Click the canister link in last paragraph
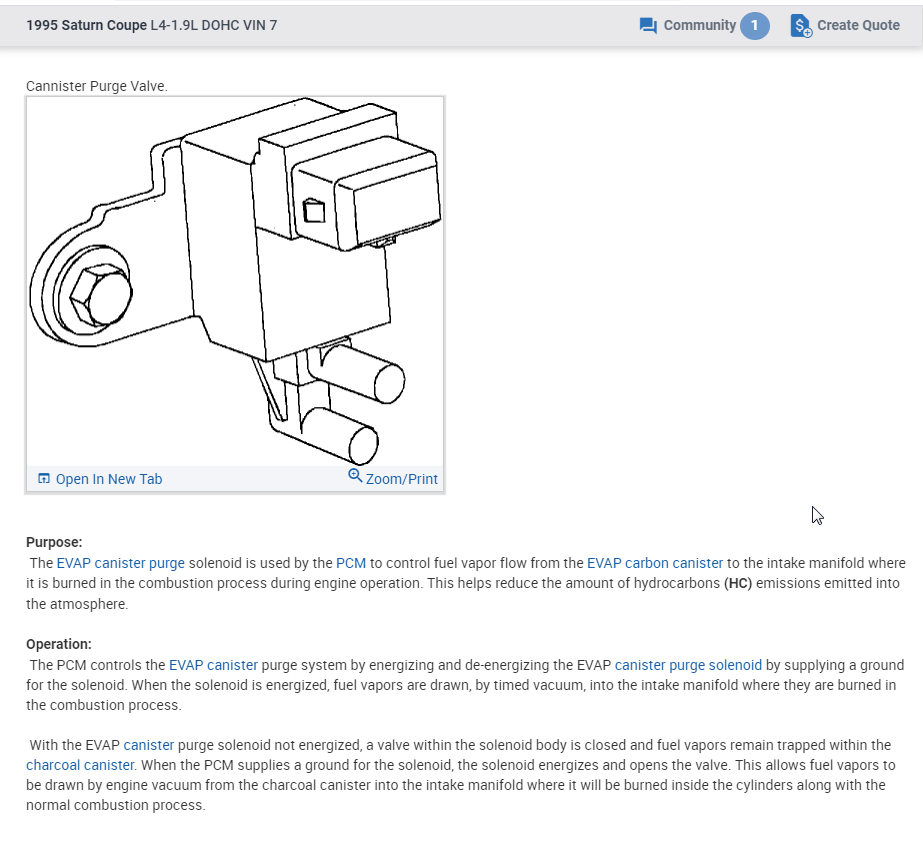 tap(149, 745)
